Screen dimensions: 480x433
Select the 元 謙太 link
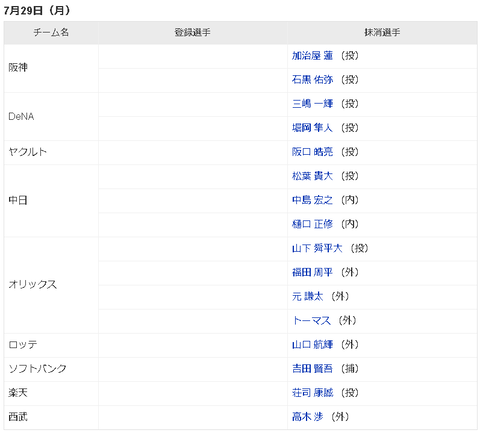pyautogui.click(x=308, y=296)
